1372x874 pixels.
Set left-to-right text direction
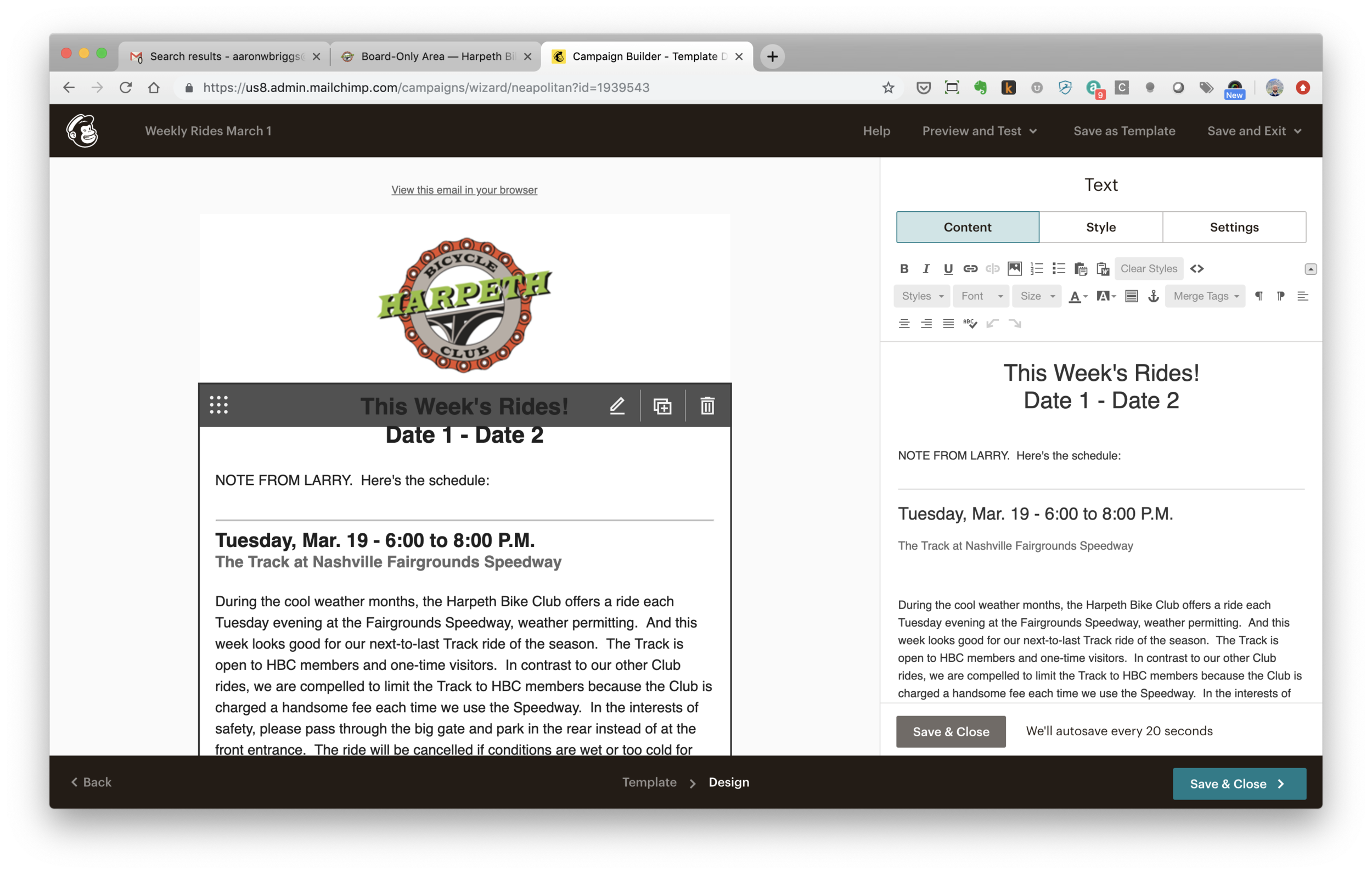(x=1258, y=296)
